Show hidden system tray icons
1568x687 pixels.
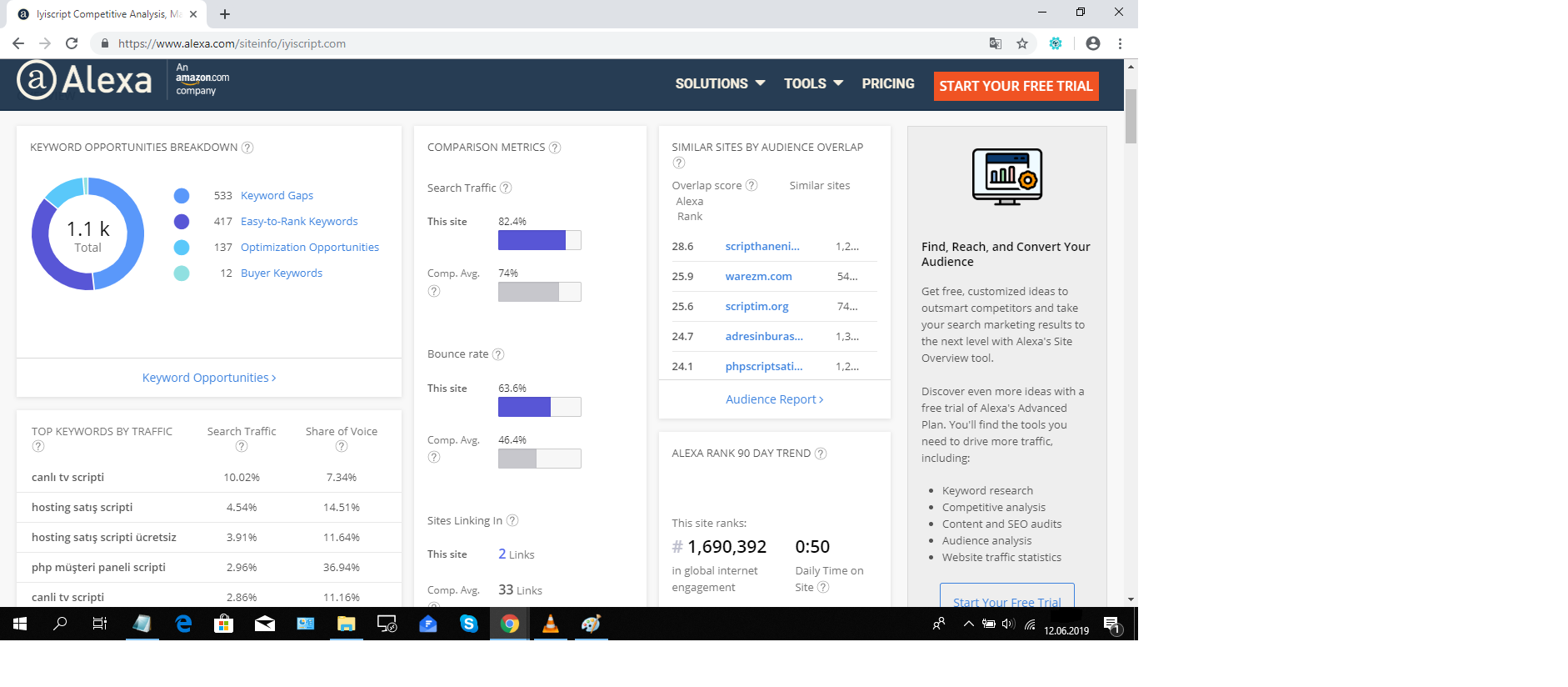[x=968, y=624]
